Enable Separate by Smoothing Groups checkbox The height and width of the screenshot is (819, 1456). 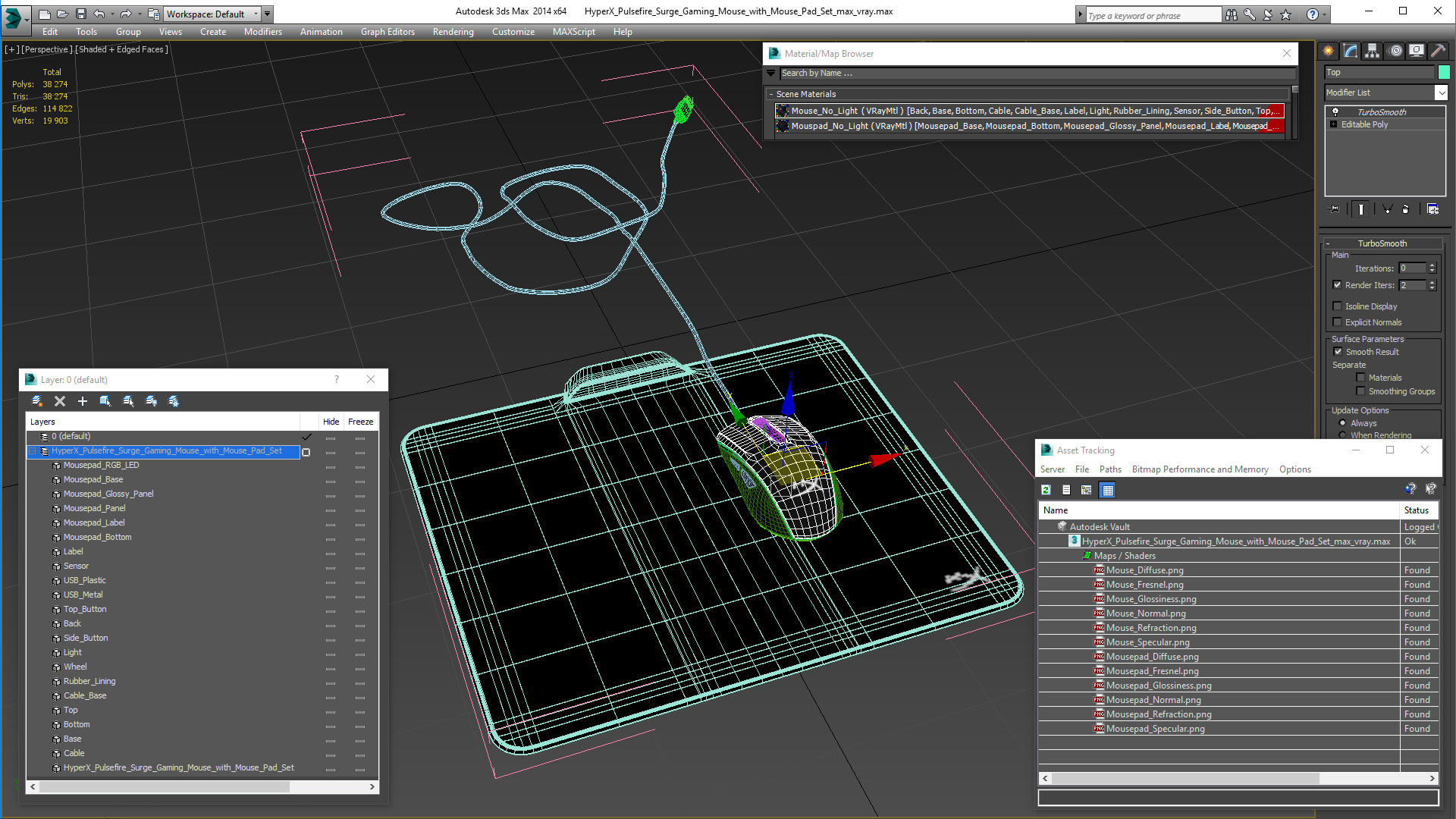click(x=1360, y=391)
